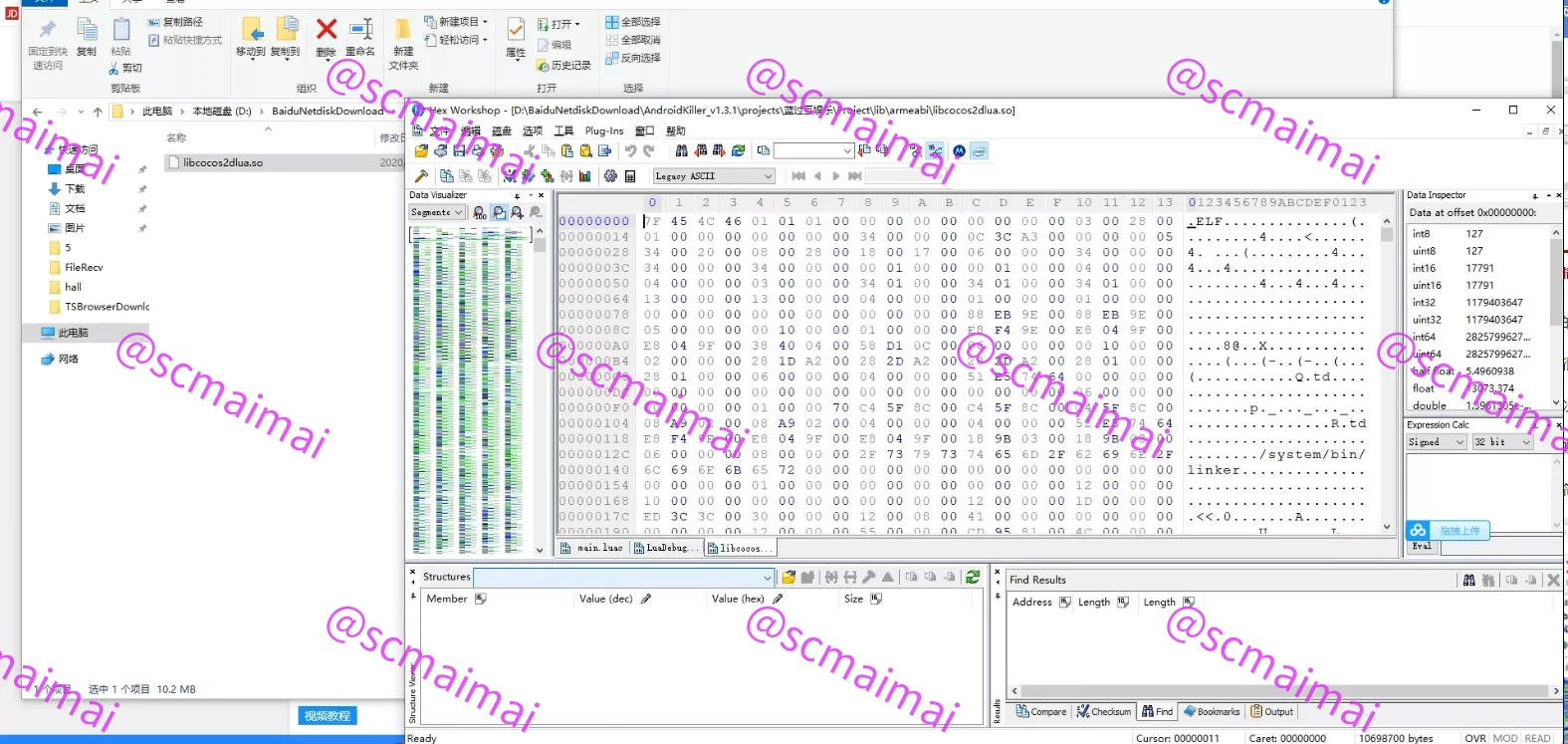Click the zoom-in magnifier in Data Visualizer
Viewport: 1568px width, 744px height.
517,212
